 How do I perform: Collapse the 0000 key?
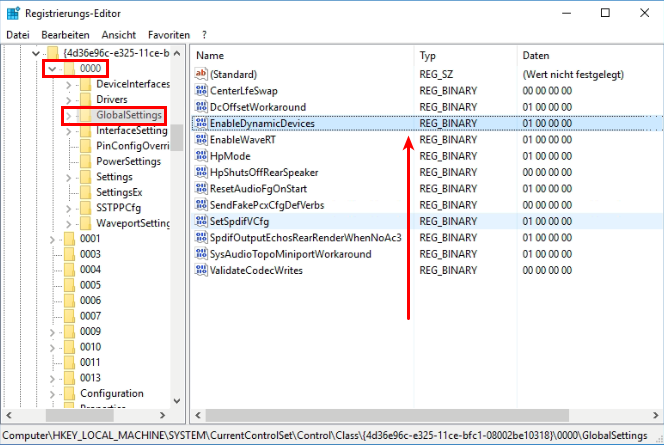pyautogui.click(x=52, y=69)
